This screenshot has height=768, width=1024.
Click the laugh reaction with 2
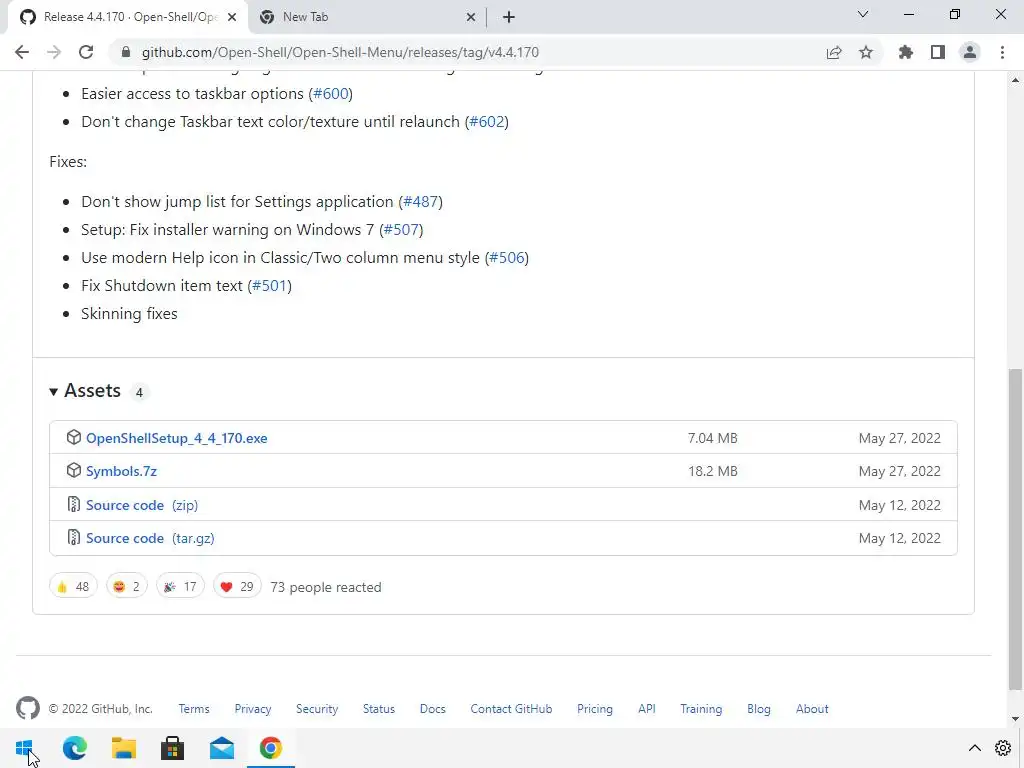click(x=127, y=586)
